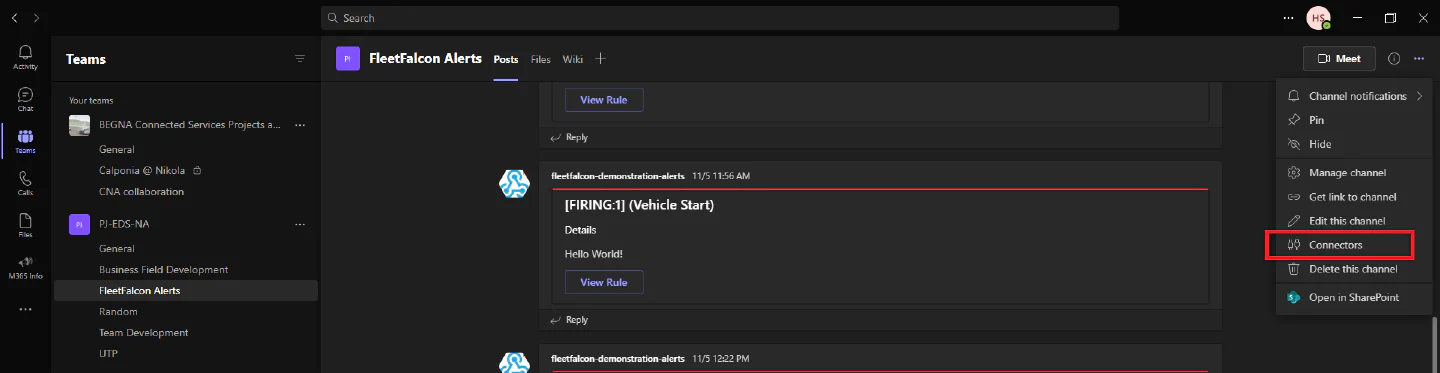Switch to the Wiki tab
Viewport: 1440px width, 373px height.
573,59
